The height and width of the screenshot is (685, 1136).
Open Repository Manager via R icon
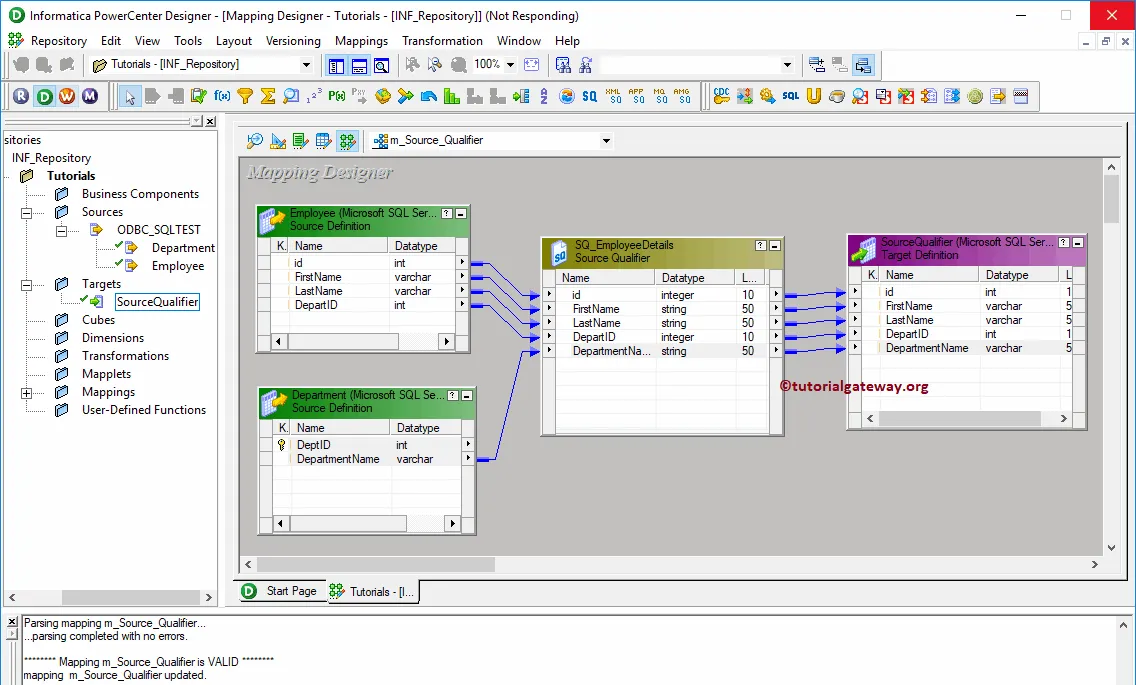[21, 96]
